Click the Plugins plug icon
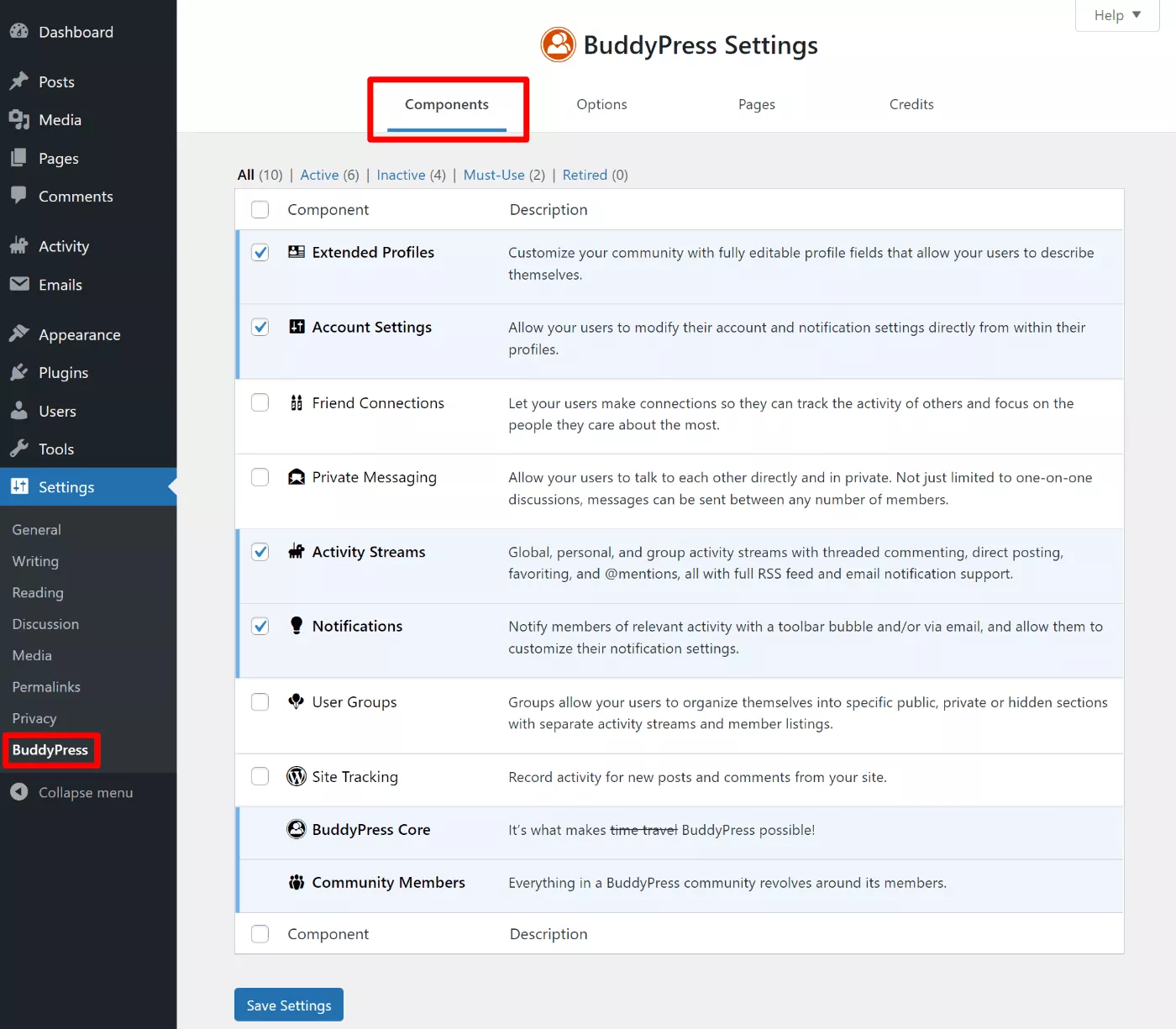 [x=19, y=372]
